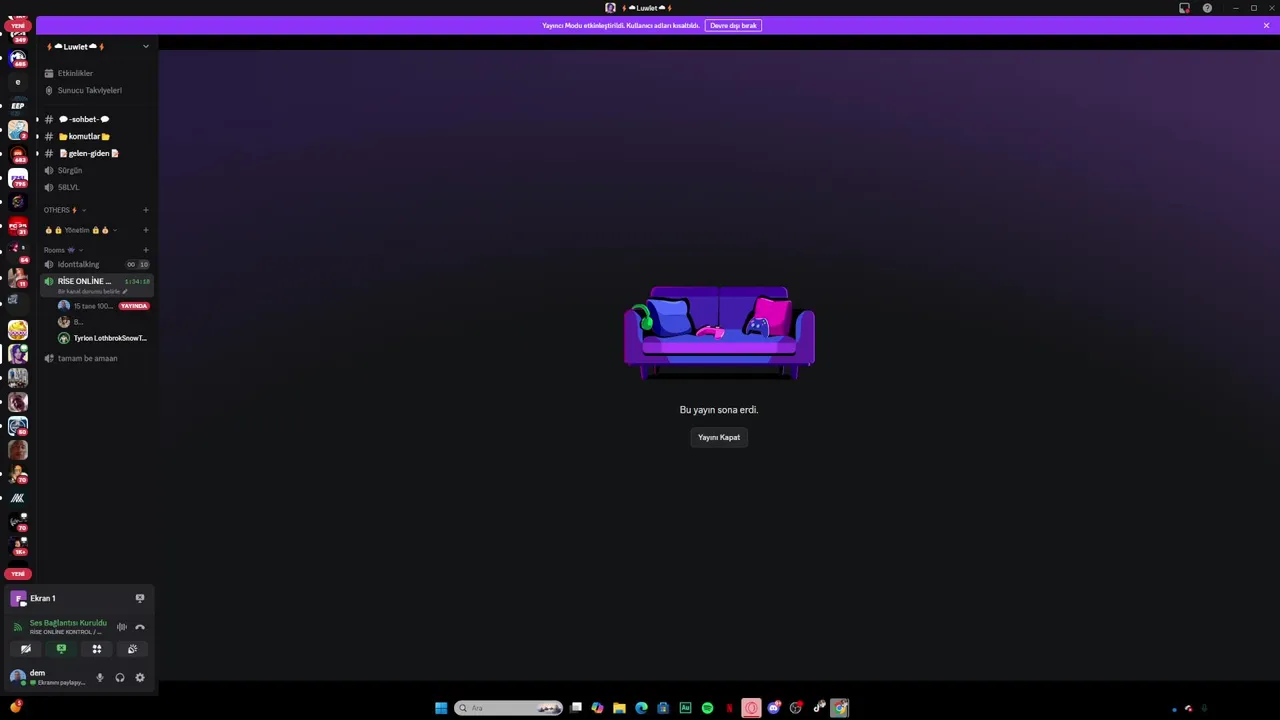Open the soundboard button
Viewport: 1280px width, 720px height.
(x=132, y=649)
